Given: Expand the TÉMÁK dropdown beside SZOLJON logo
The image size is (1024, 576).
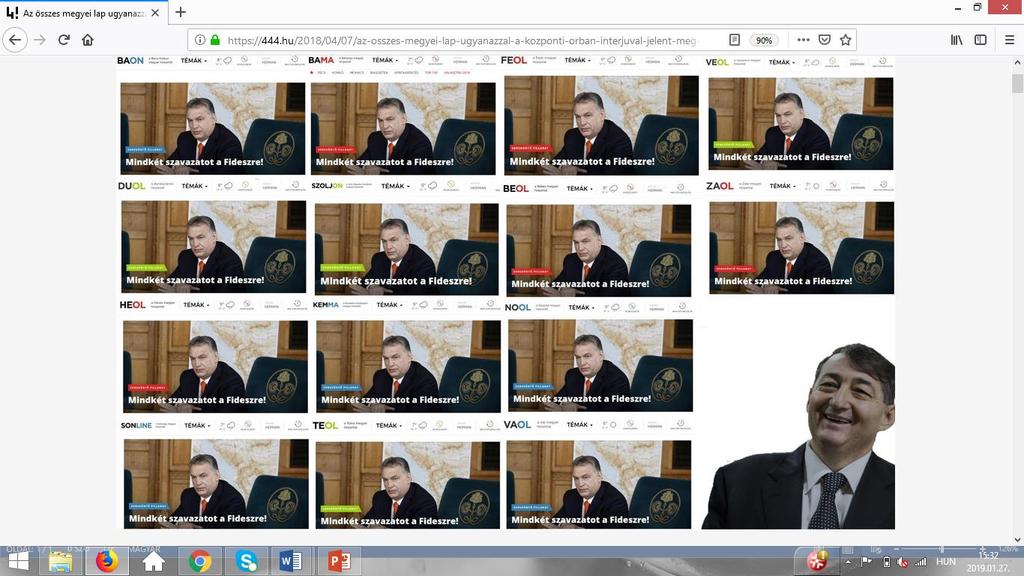Looking at the screenshot, I should coord(395,186).
